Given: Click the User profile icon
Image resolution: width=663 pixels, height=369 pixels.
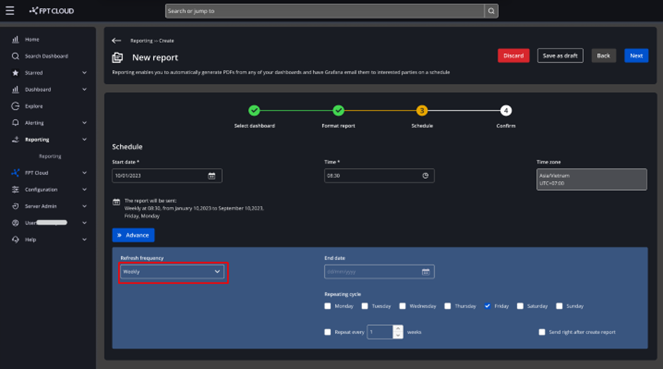Looking at the screenshot, I should pyautogui.click(x=15, y=223).
